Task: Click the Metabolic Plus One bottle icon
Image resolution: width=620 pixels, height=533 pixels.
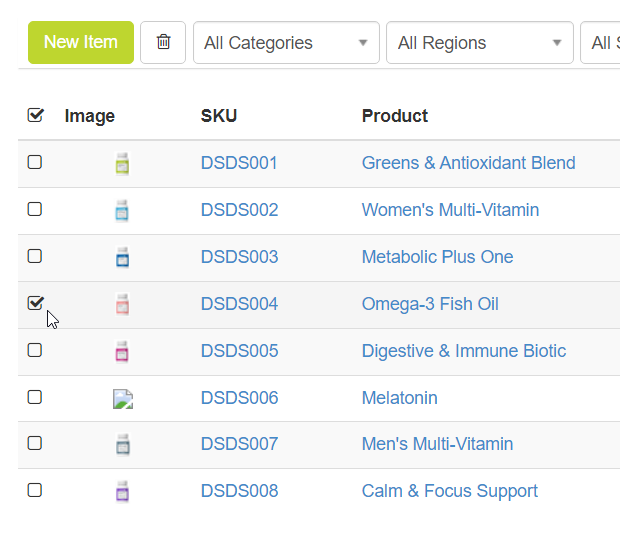Action: click(123, 257)
